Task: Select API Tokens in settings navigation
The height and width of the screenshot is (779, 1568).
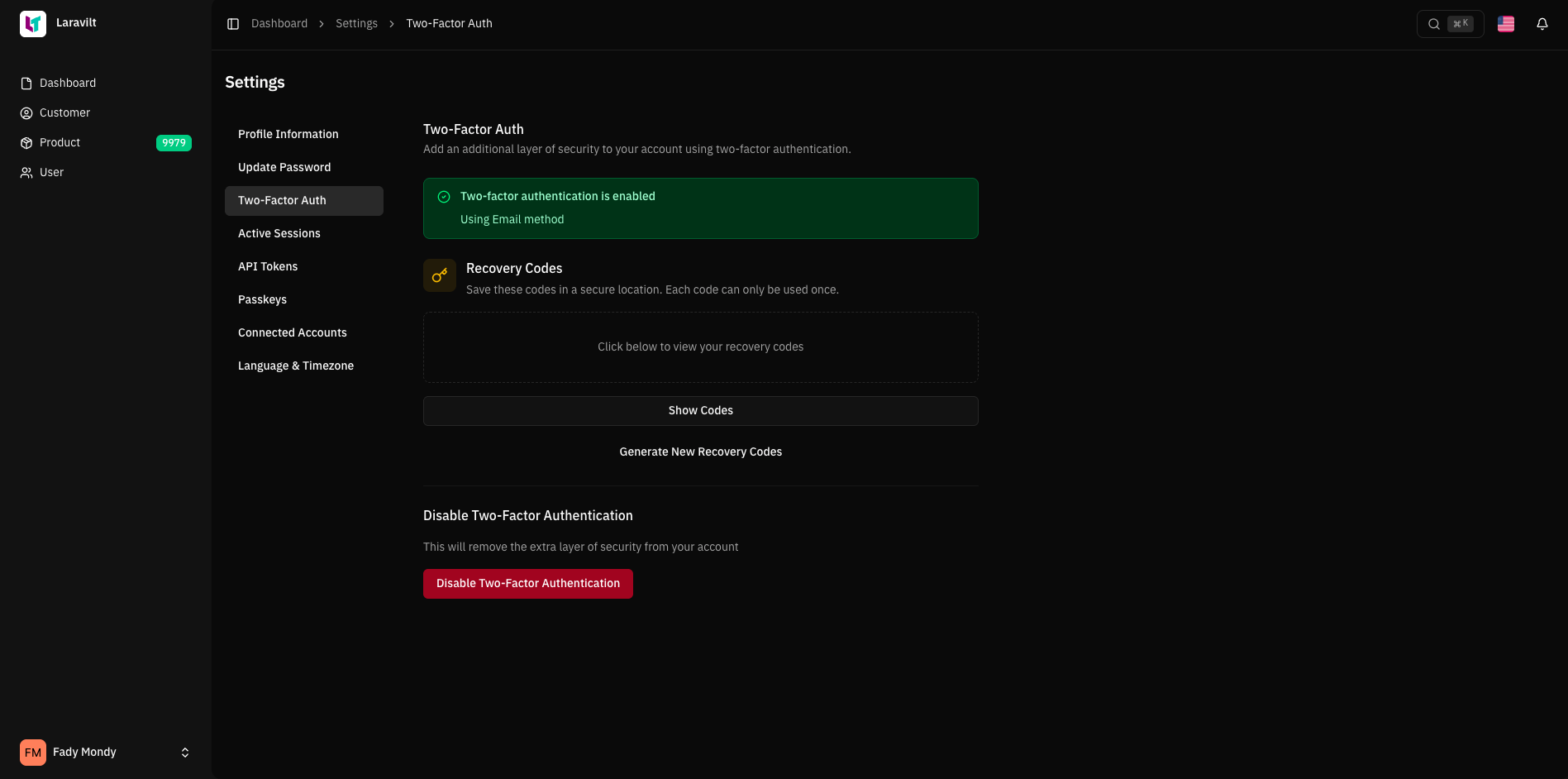Action: tap(267, 266)
